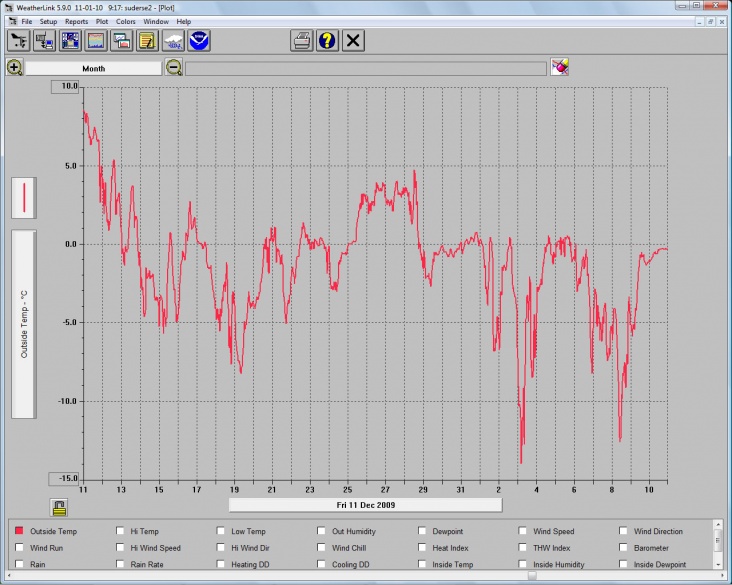The image size is (732, 585).
Task: Open help with the question mark icon
Action: [327, 40]
